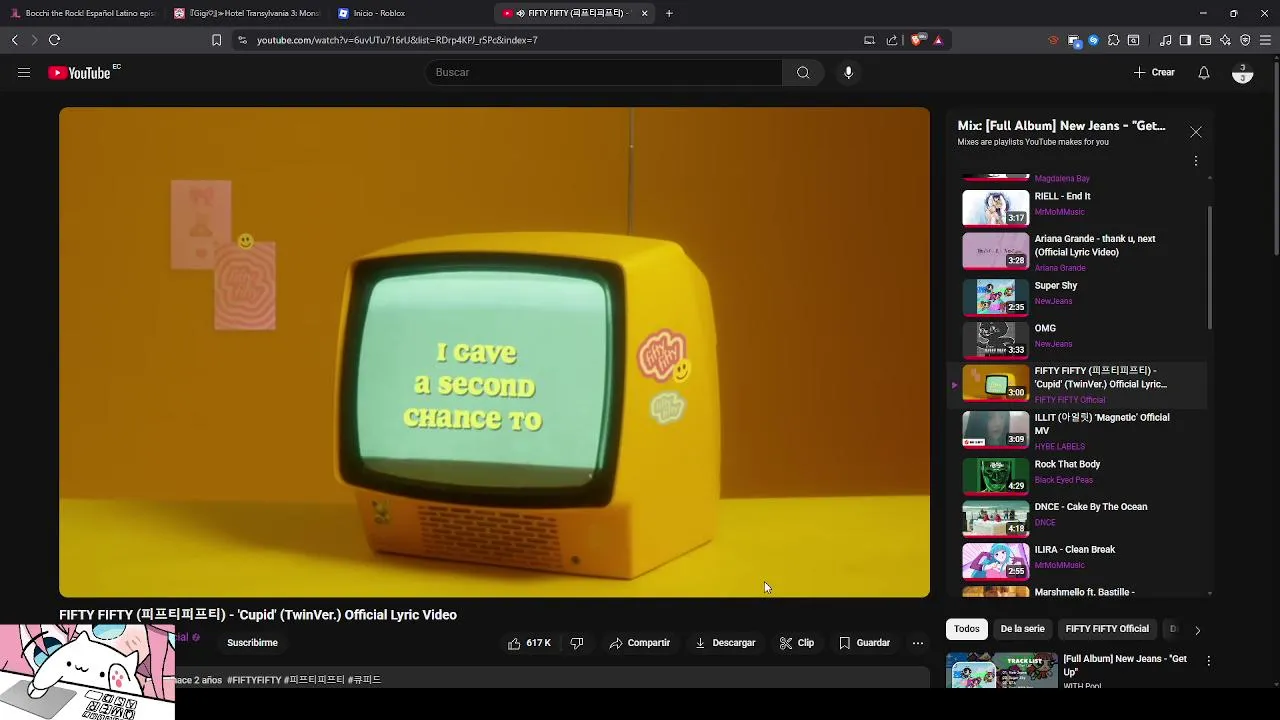Open the account avatar menu
This screenshot has height=720, width=1280.
tap(1242, 73)
